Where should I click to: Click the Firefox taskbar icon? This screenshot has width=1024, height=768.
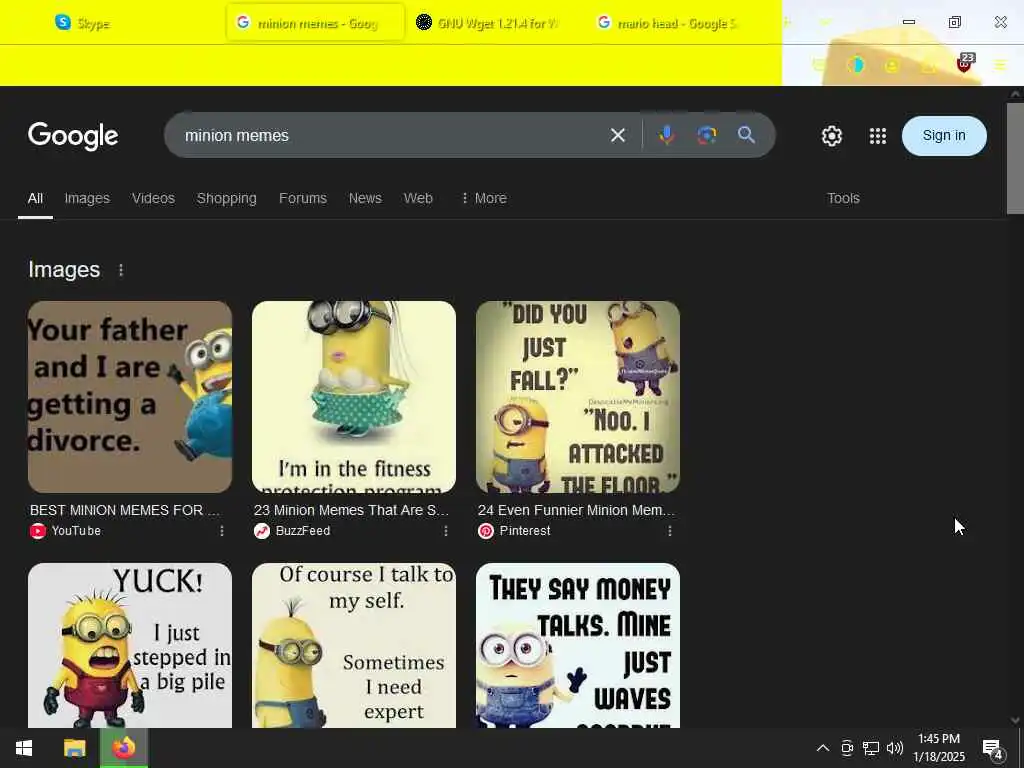(x=123, y=748)
